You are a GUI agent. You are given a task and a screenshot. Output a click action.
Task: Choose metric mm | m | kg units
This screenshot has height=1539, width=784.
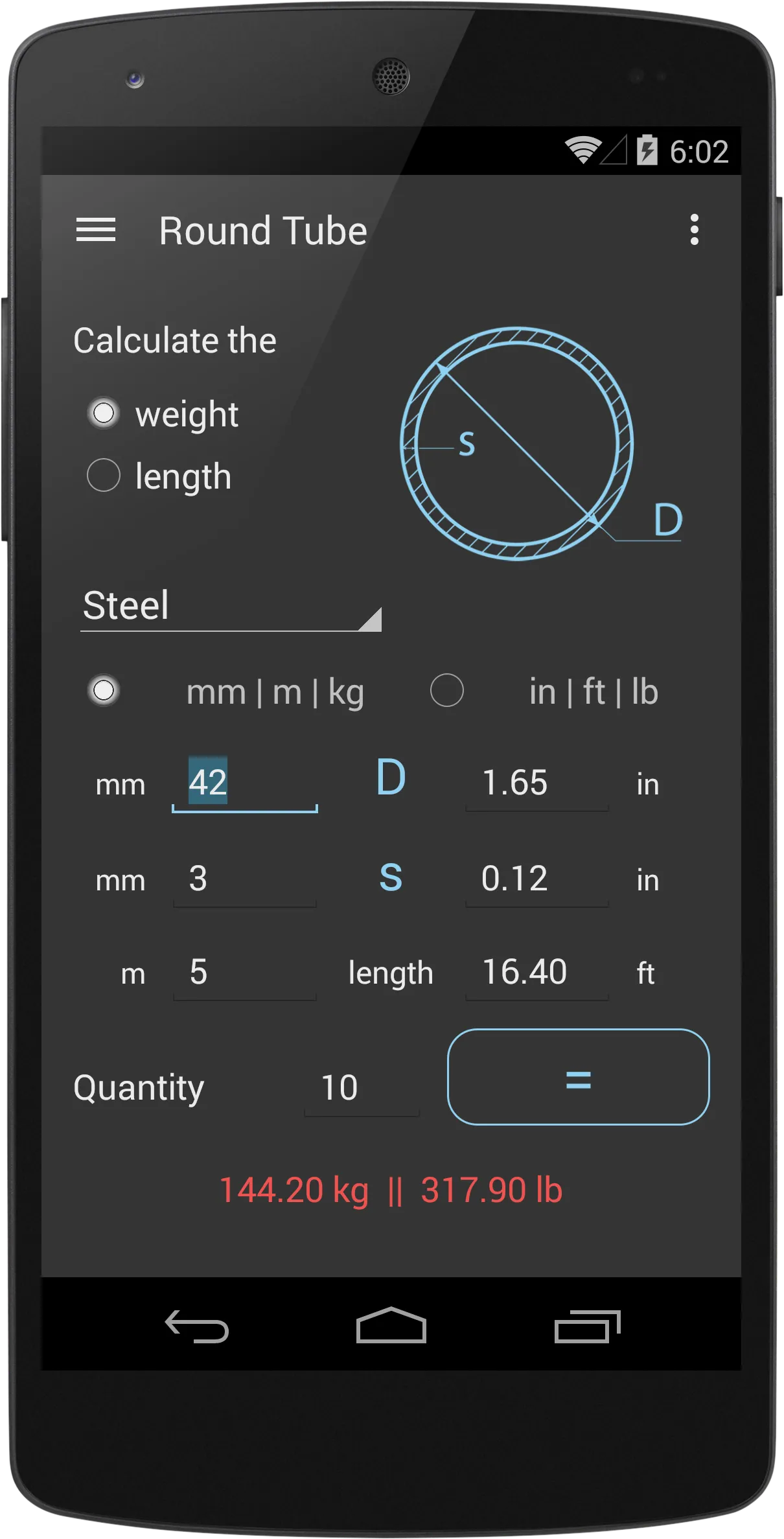104,691
